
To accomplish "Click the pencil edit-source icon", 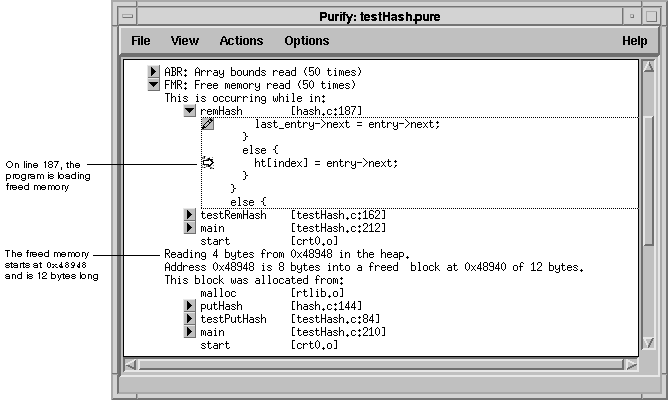I will 207,124.
